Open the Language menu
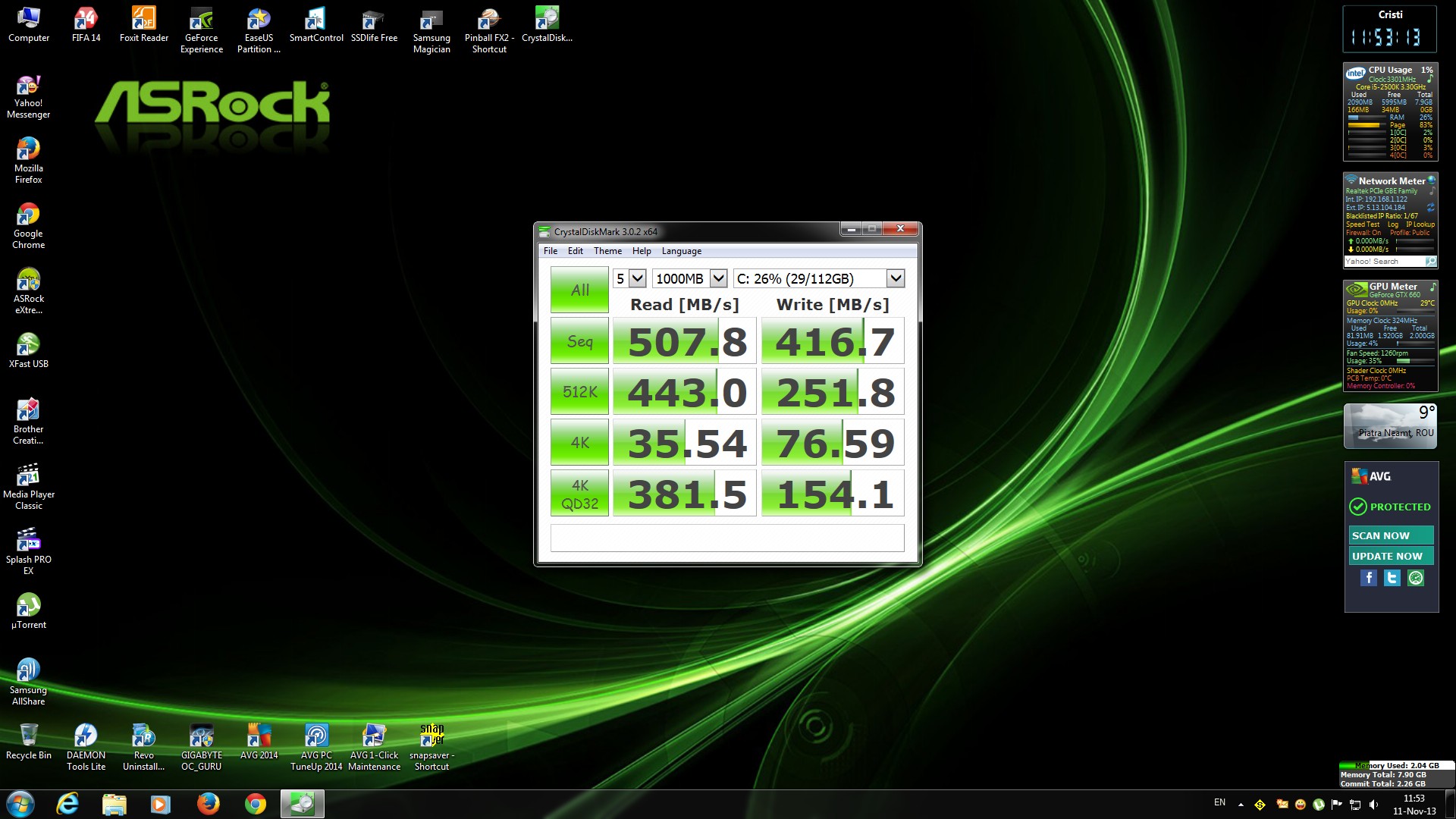This screenshot has width=1456, height=819. pyautogui.click(x=681, y=251)
